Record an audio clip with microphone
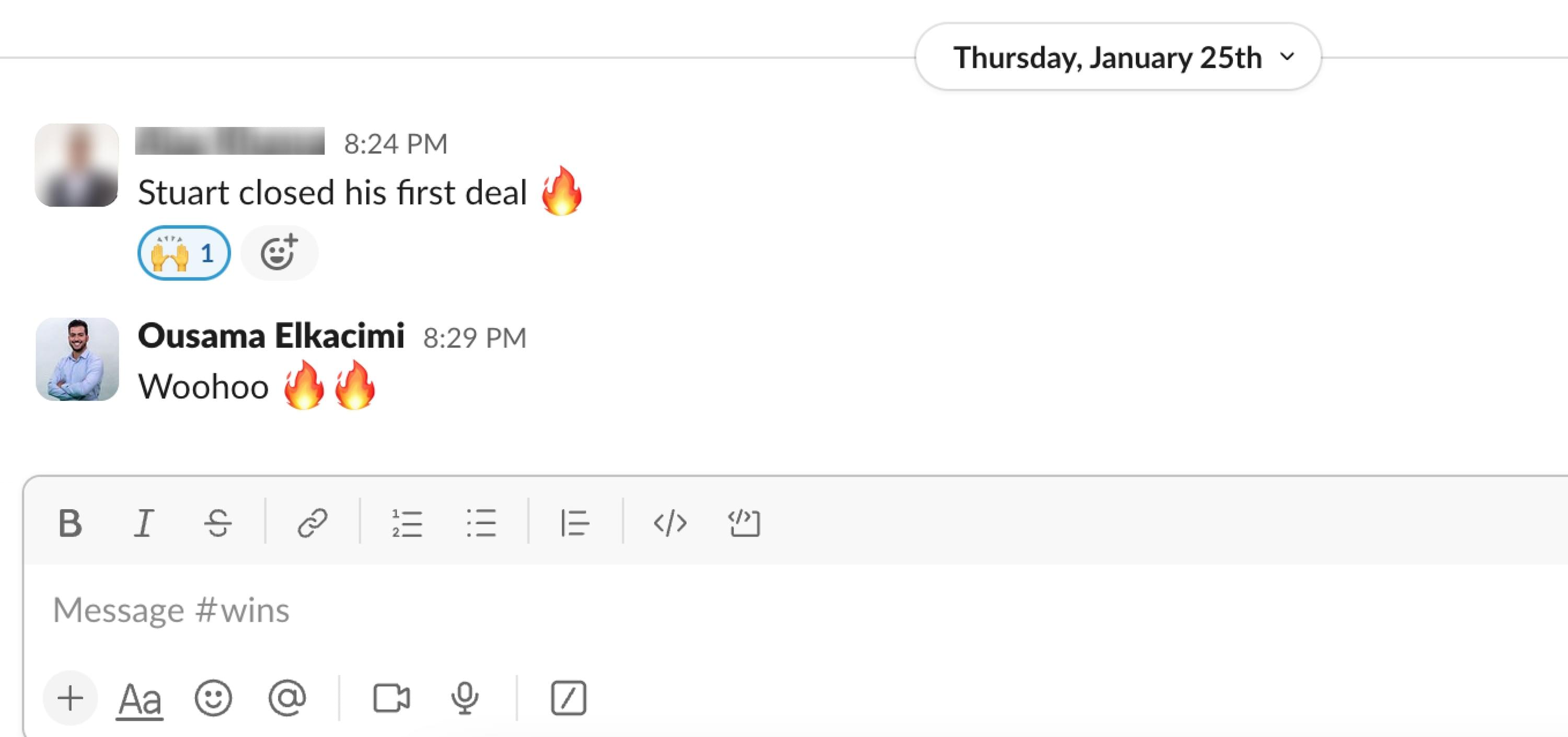The width and height of the screenshot is (1568, 737). click(465, 698)
